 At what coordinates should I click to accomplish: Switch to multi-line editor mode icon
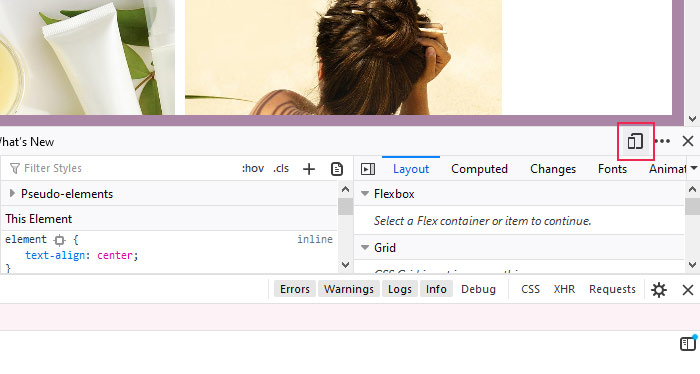click(x=688, y=344)
